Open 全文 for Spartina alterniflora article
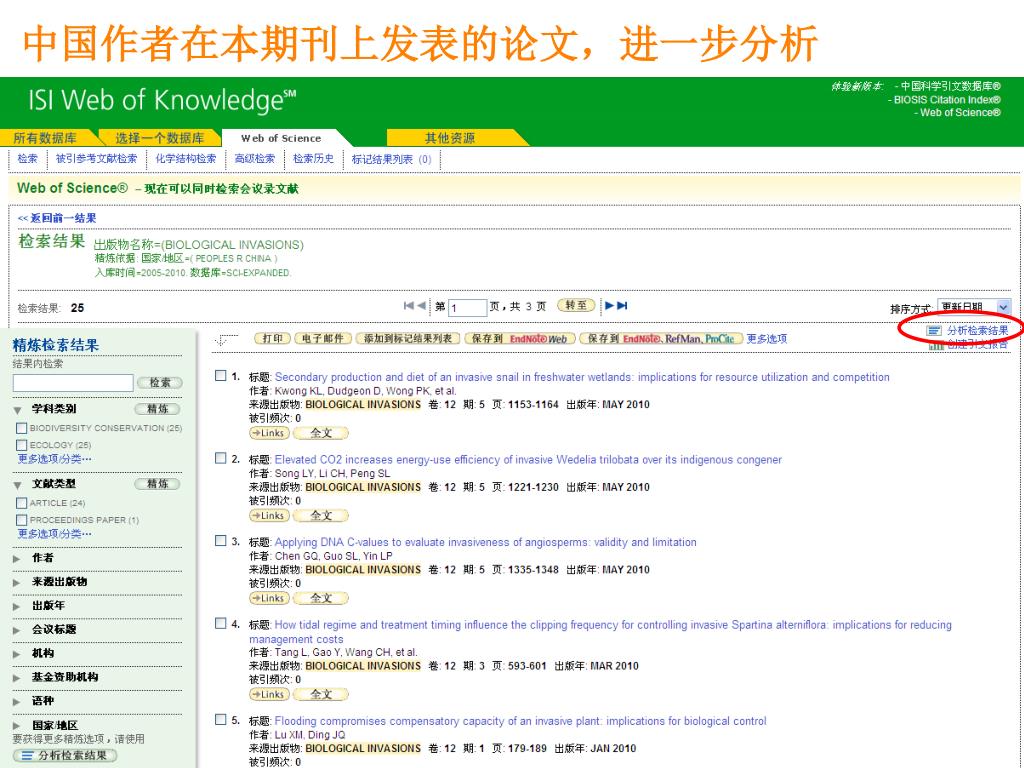This screenshot has height=768, width=1024. coord(321,694)
